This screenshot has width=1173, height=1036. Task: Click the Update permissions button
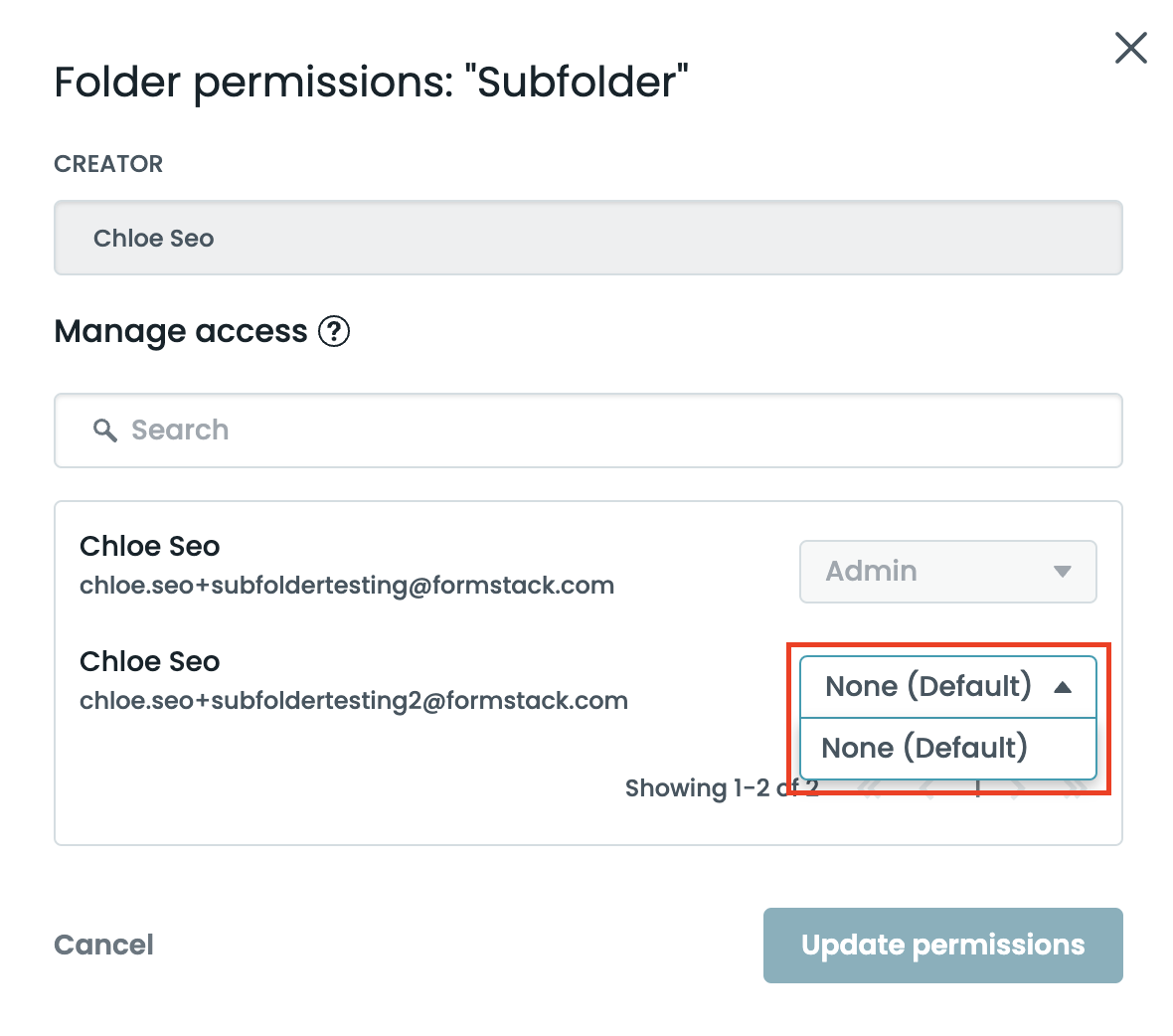942,946
